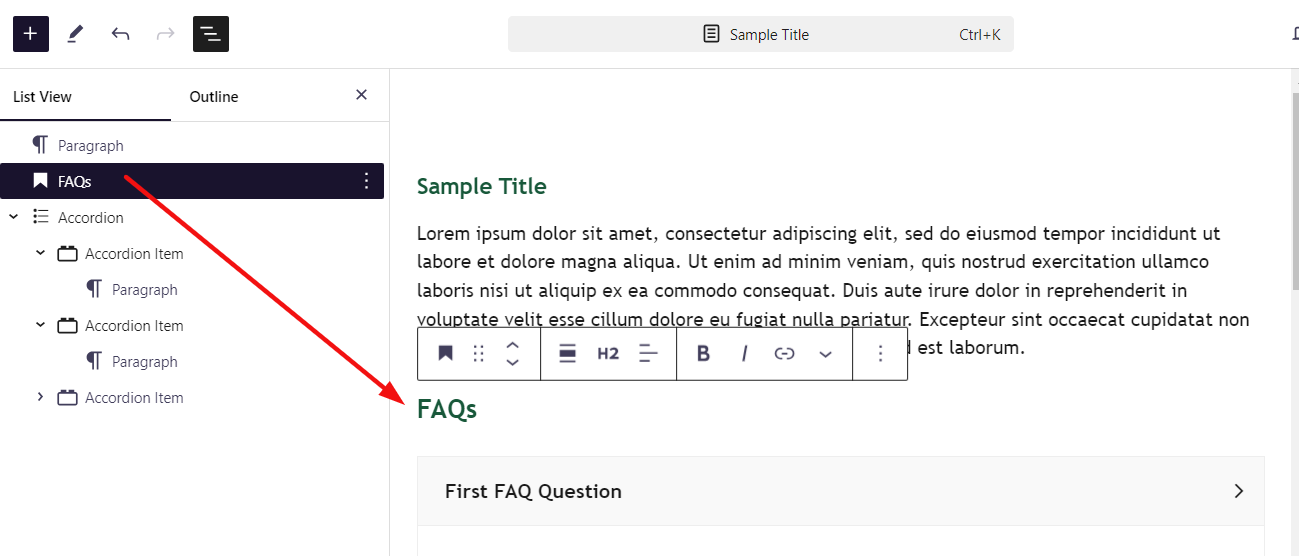Expand the third Accordion Item
The image size is (1299, 556).
pyautogui.click(x=40, y=397)
